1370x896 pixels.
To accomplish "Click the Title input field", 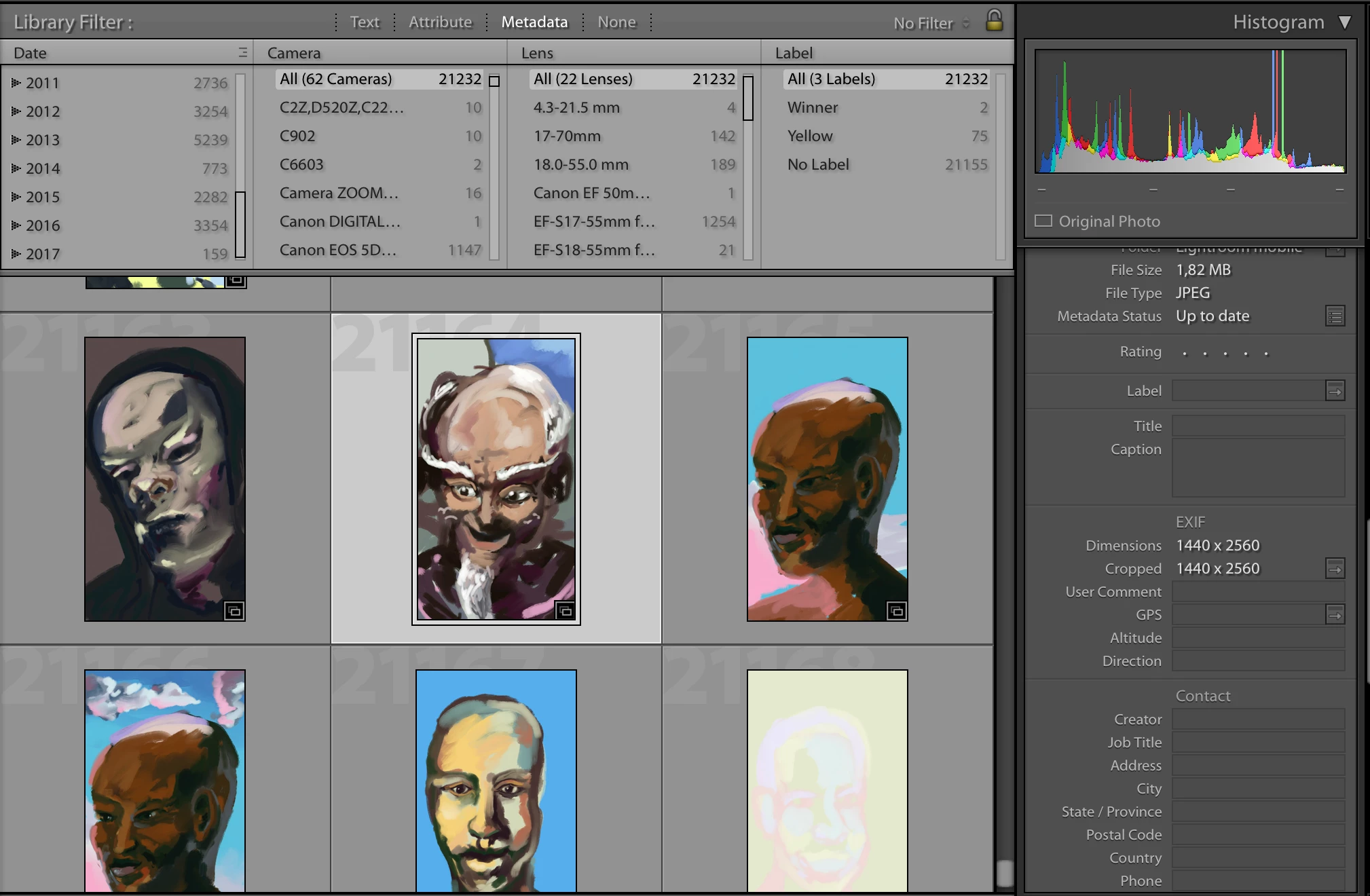I will click(1257, 426).
